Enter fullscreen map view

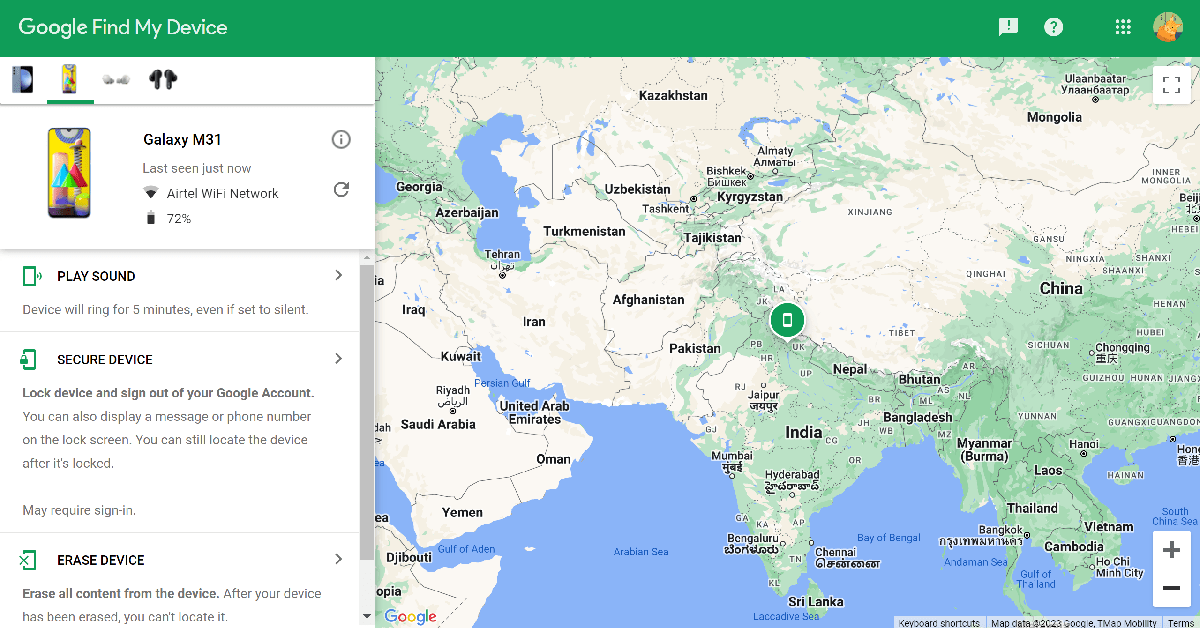pyautogui.click(x=1171, y=84)
